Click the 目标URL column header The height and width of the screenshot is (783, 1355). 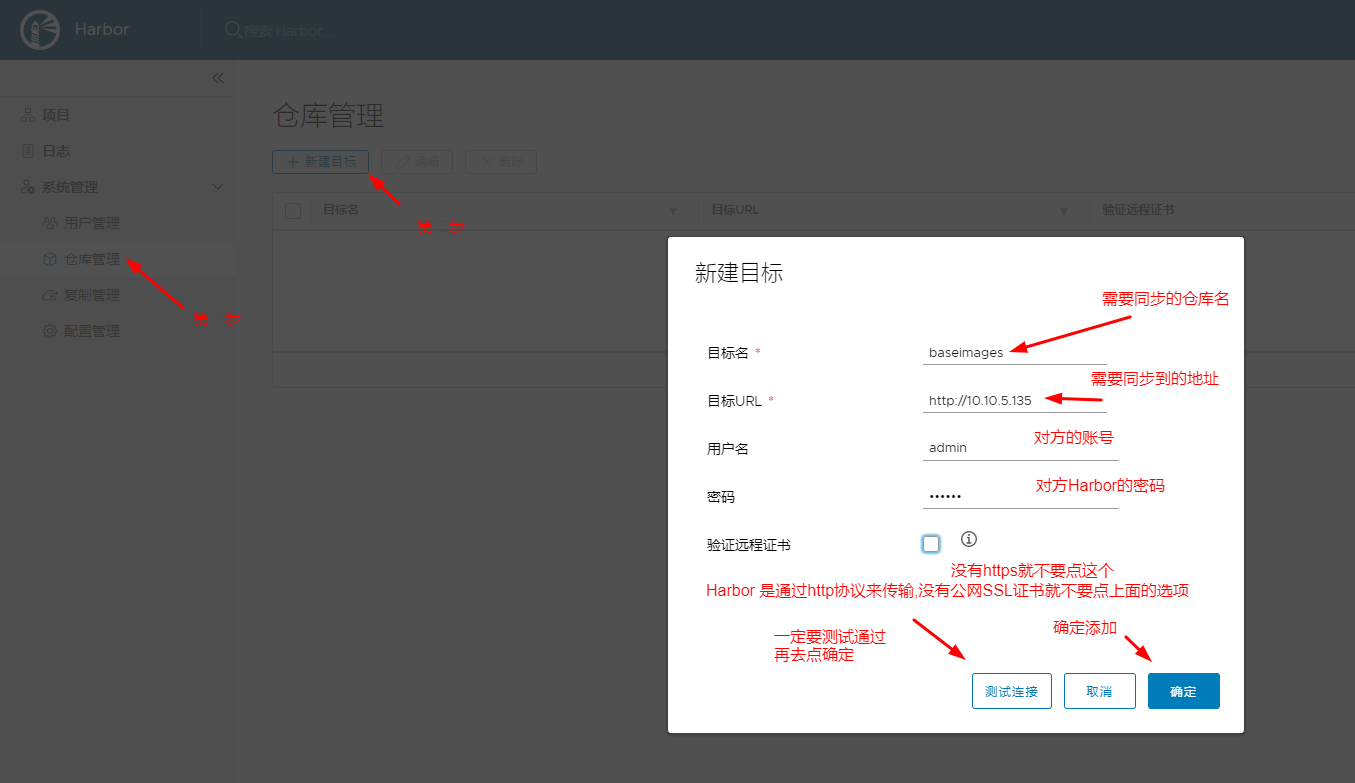[735, 211]
